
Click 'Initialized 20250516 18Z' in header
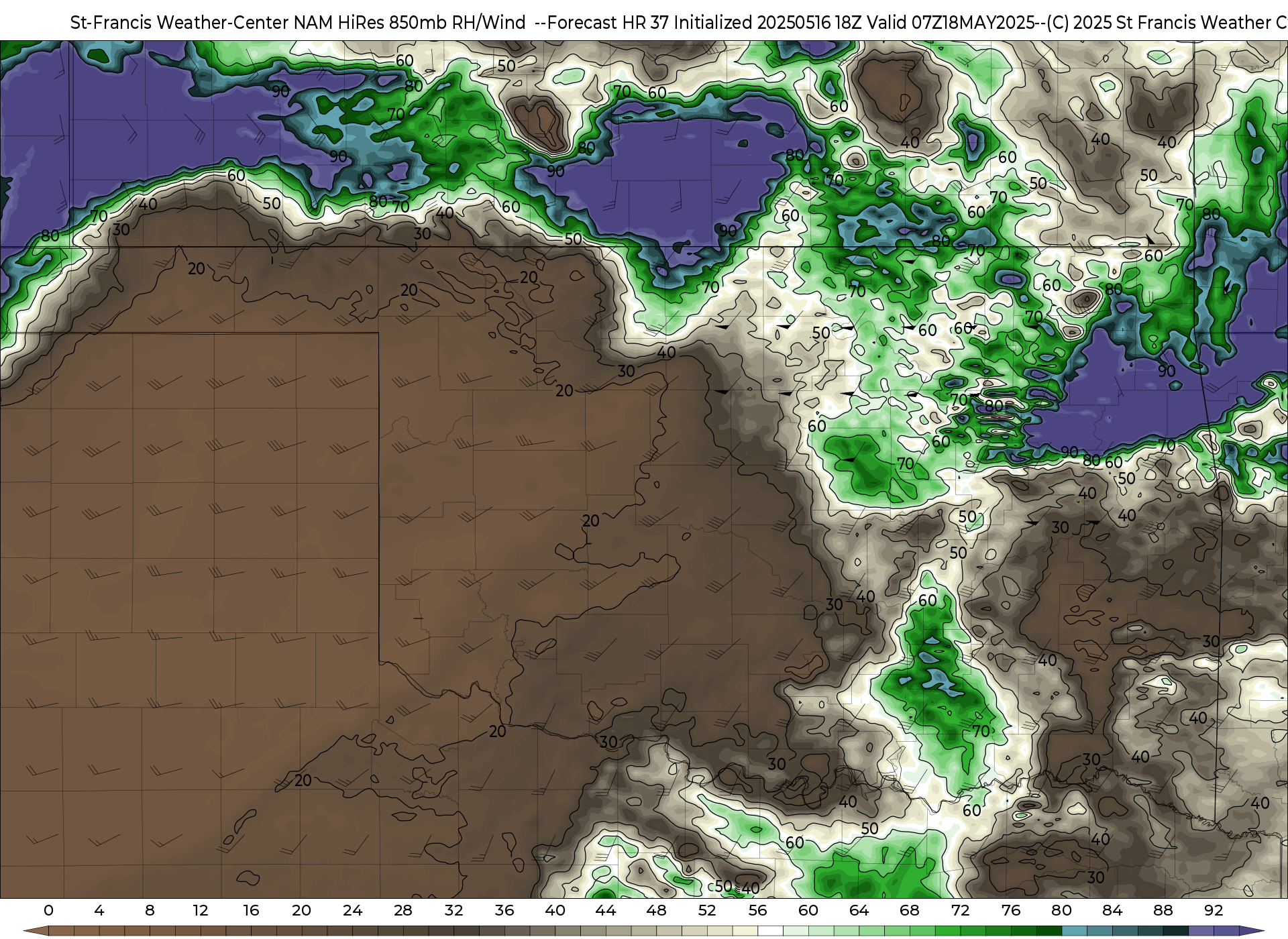(768, 23)
